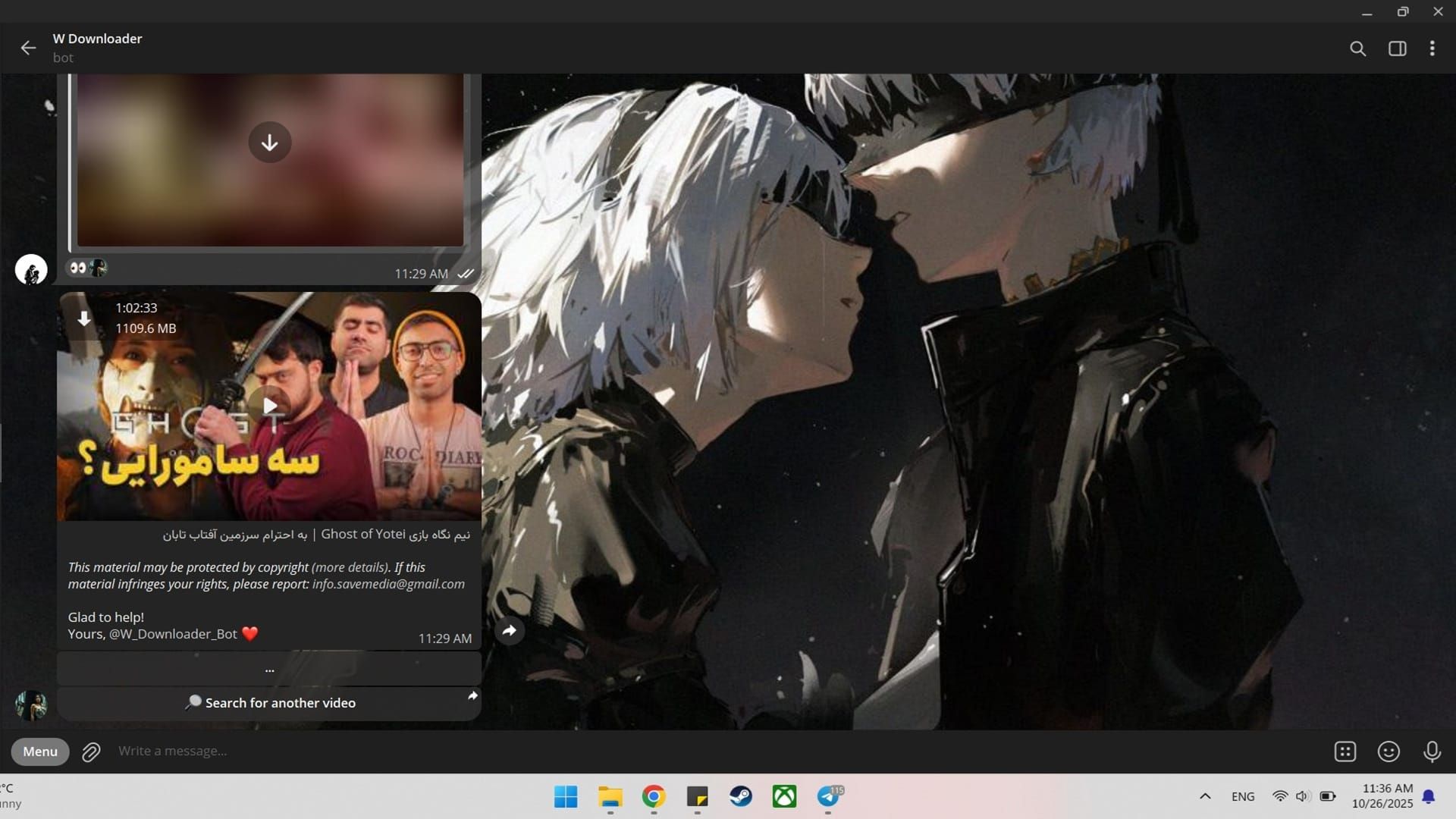Download the blurred media attachment

[269, 142]
